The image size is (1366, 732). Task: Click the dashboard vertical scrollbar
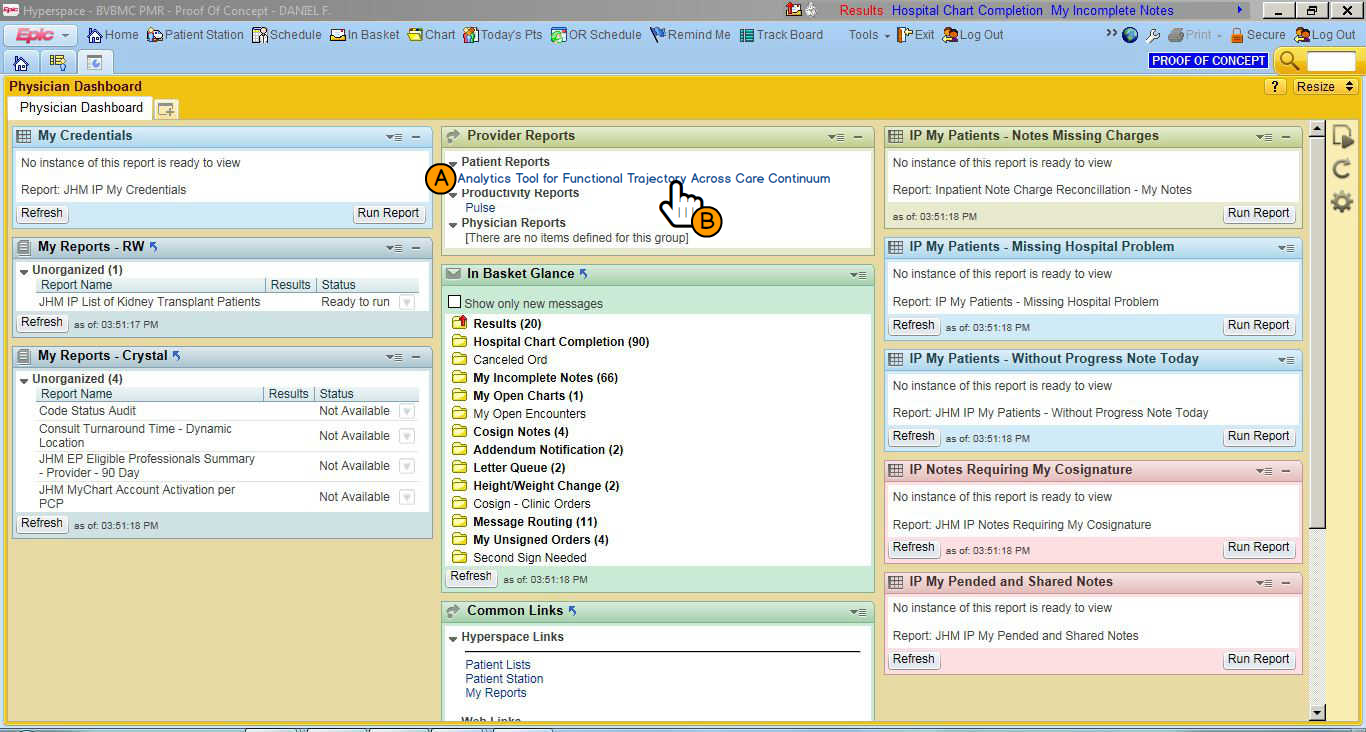coord(1318,420)
